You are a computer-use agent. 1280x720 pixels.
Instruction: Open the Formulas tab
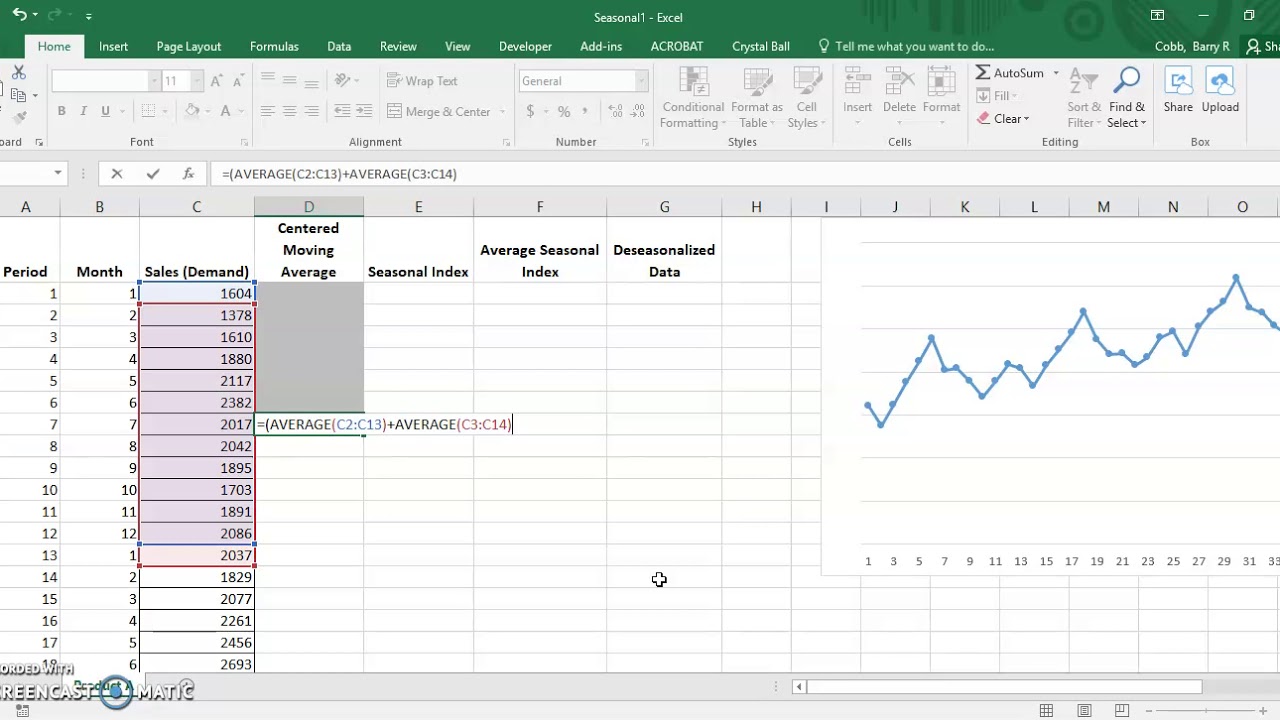274,46
